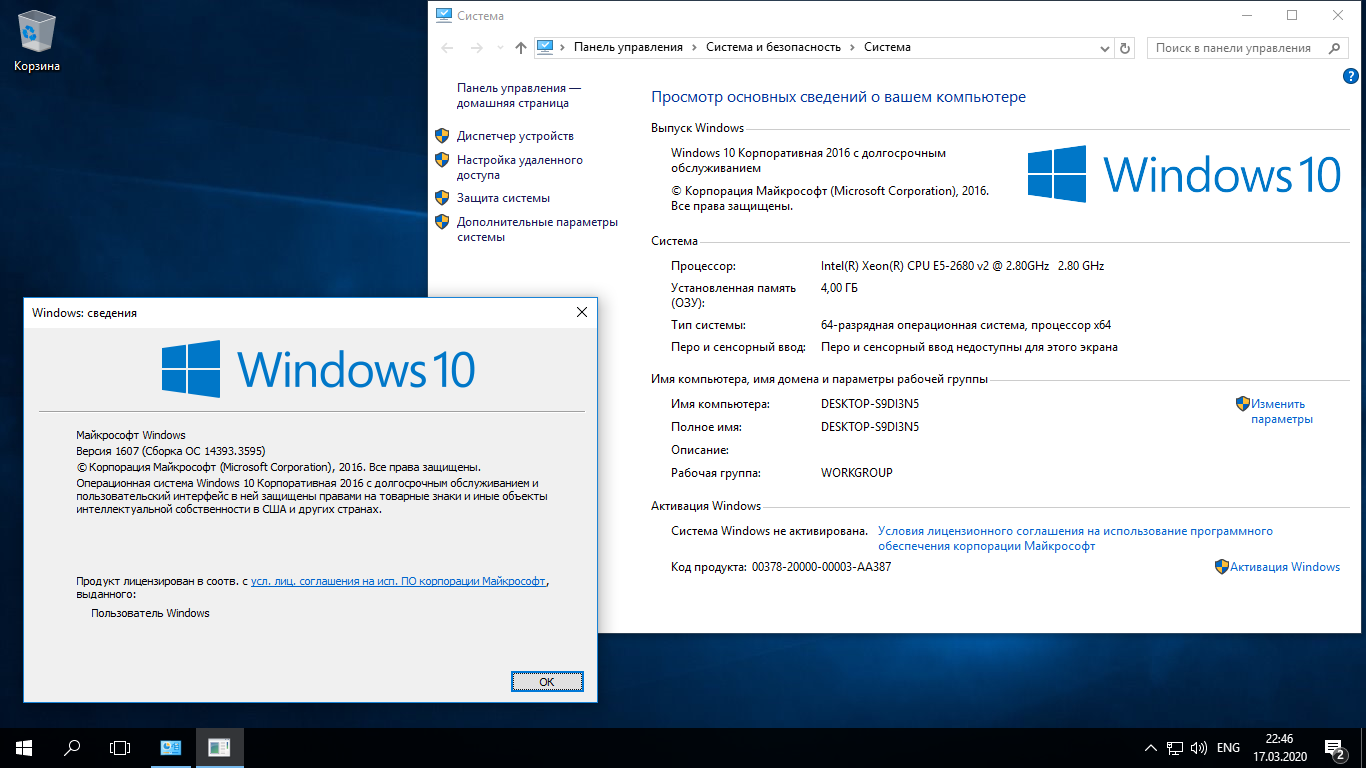Click heading Просмотр основных сведений
Viewport: 1366px width, 768px height.
(x=838, y=97)
